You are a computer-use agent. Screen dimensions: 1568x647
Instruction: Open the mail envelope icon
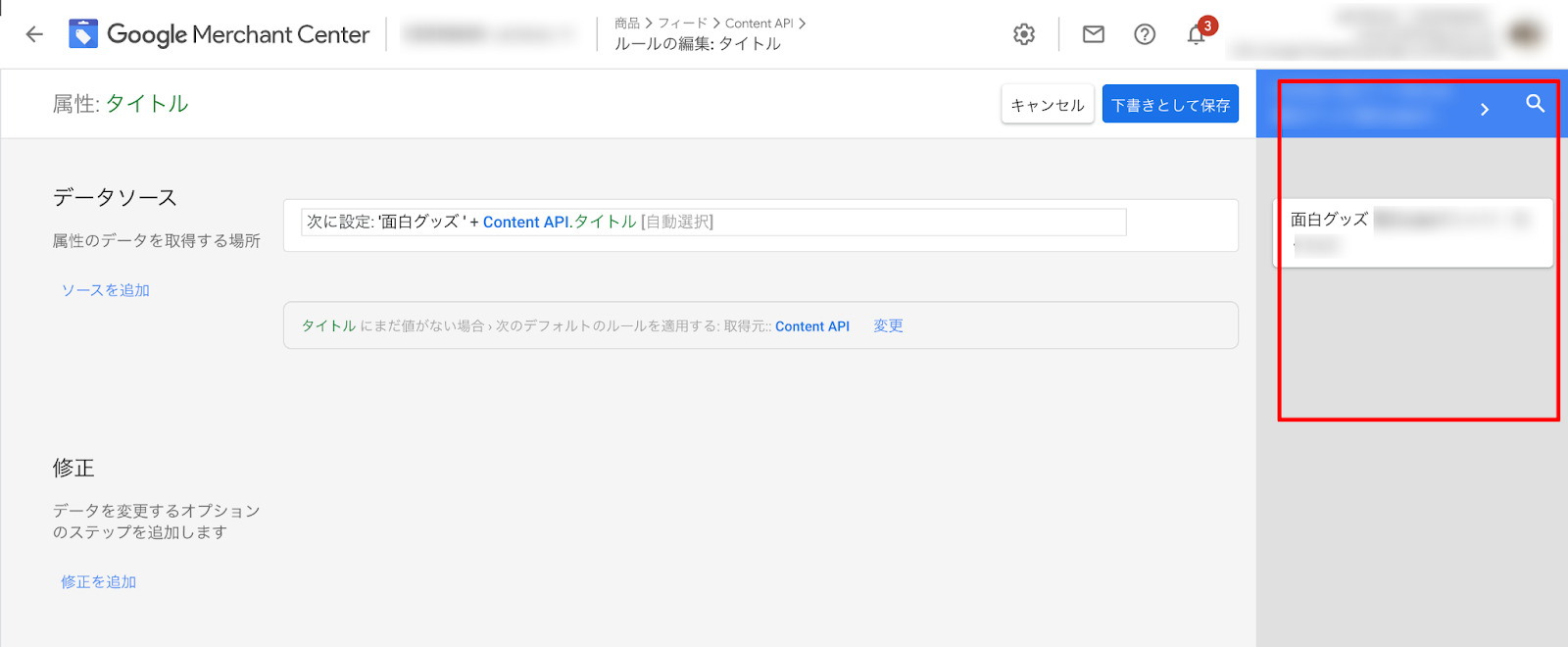coord(1094,34)
